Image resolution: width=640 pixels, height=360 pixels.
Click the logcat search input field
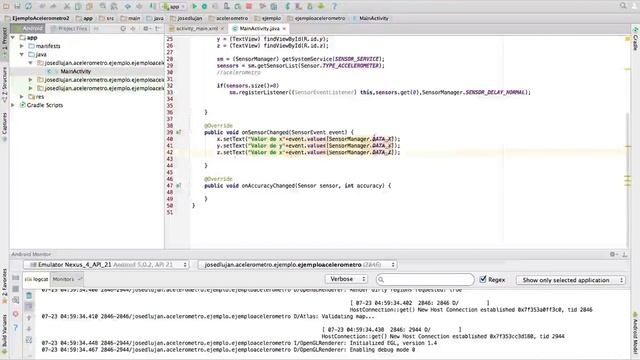tap(425, 279)
